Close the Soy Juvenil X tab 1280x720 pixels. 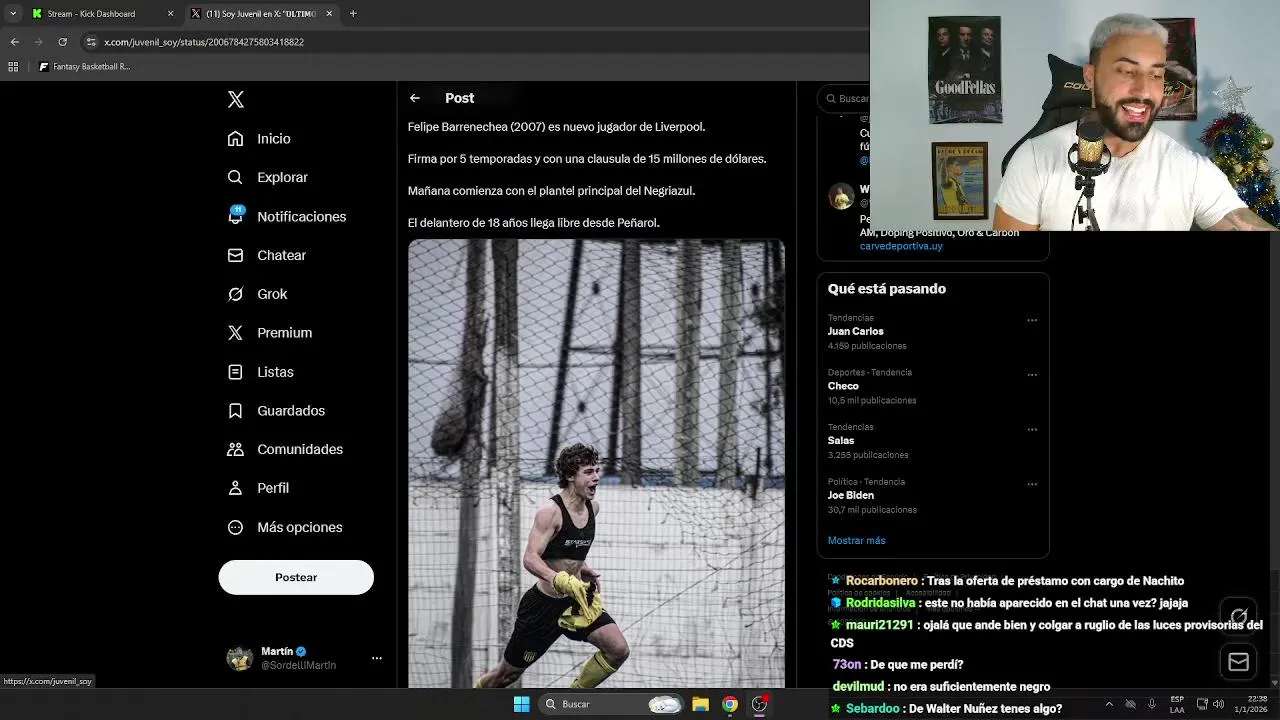click(x=329, y=14)
